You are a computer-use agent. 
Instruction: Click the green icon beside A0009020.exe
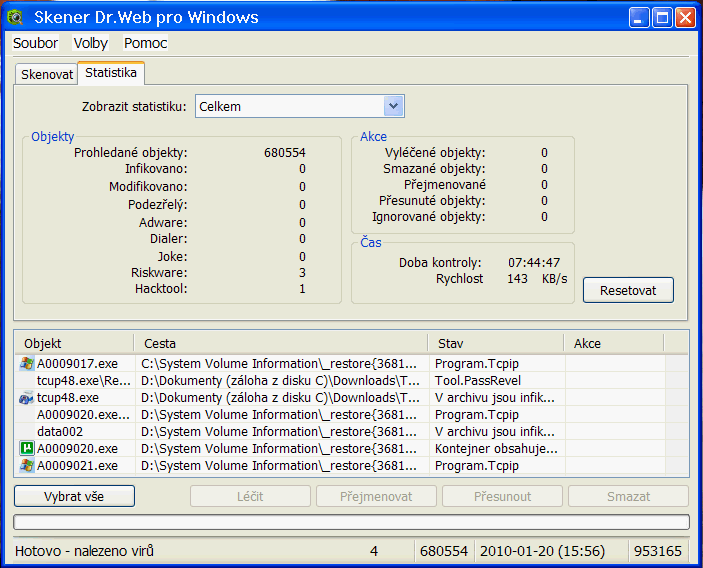27,448
